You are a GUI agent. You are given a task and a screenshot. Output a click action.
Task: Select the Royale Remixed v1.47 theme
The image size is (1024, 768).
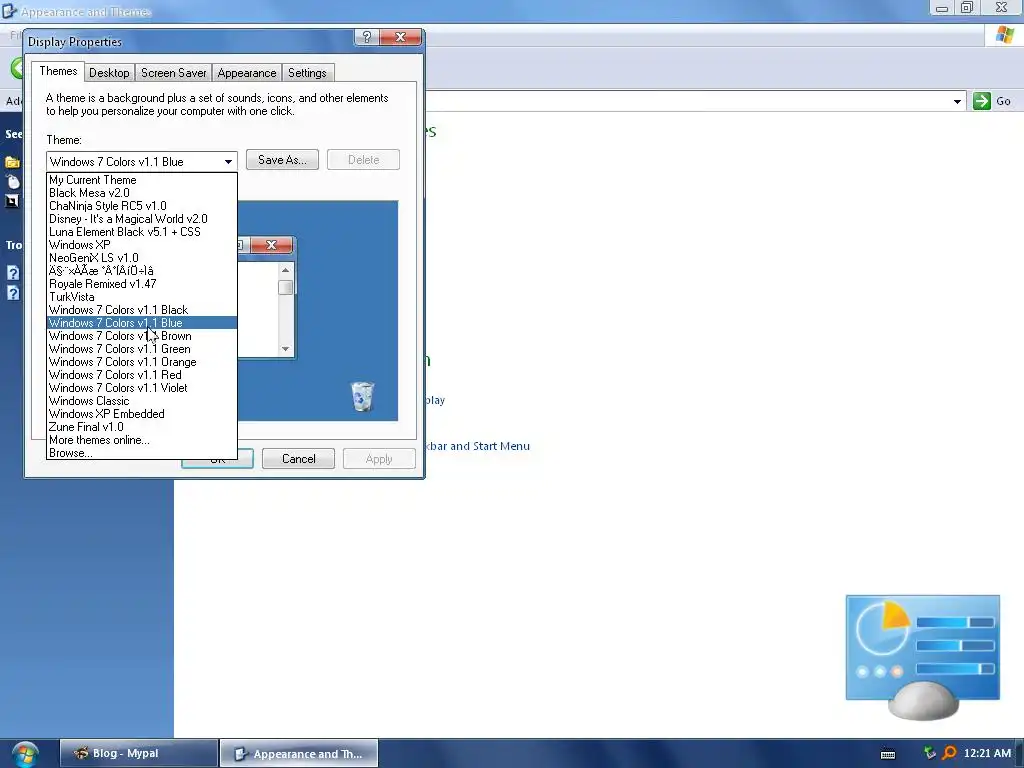tap(142, 284)
